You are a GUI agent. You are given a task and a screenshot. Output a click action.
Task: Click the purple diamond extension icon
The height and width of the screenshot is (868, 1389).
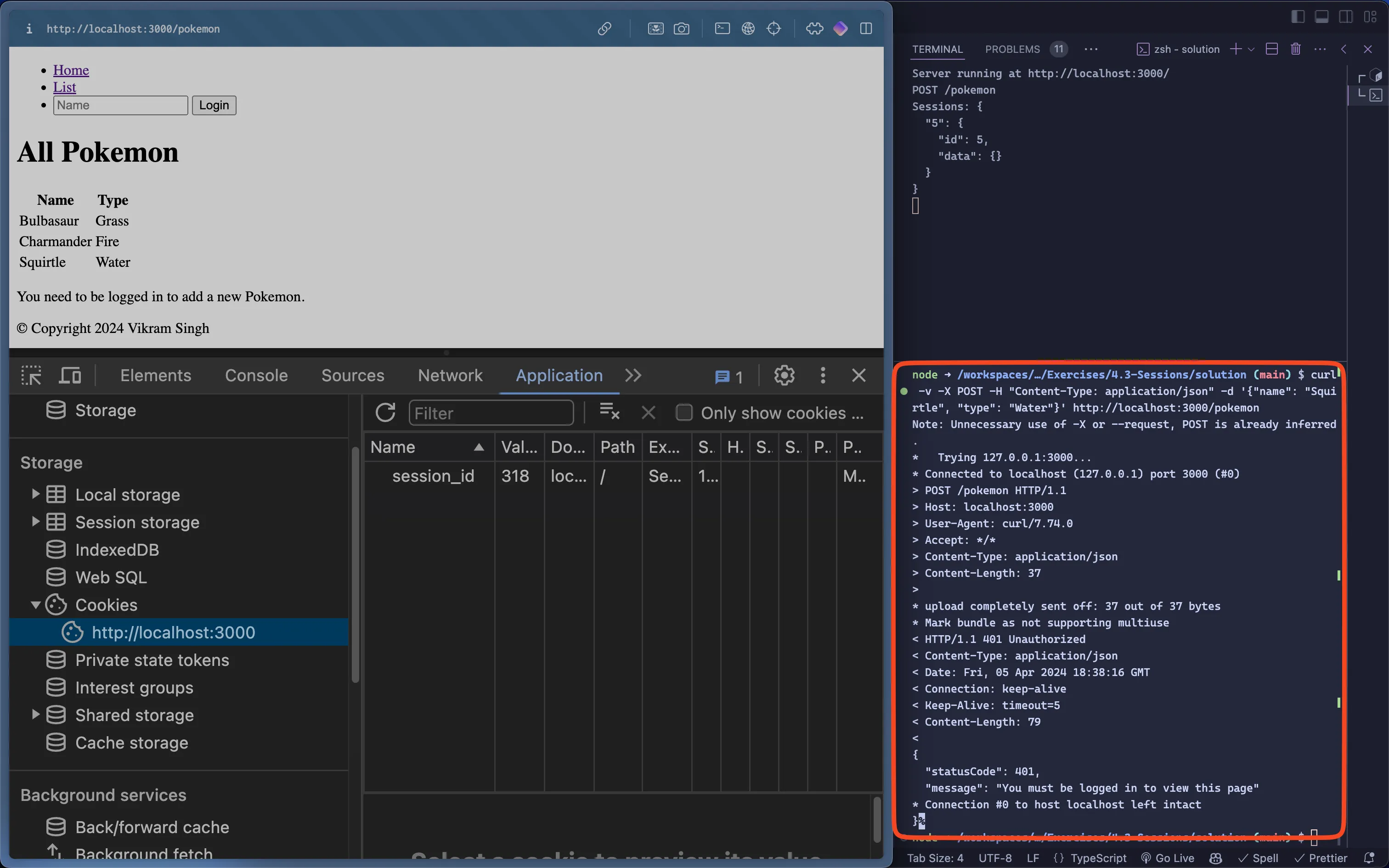pyautogui.click(x=840, y=28)
